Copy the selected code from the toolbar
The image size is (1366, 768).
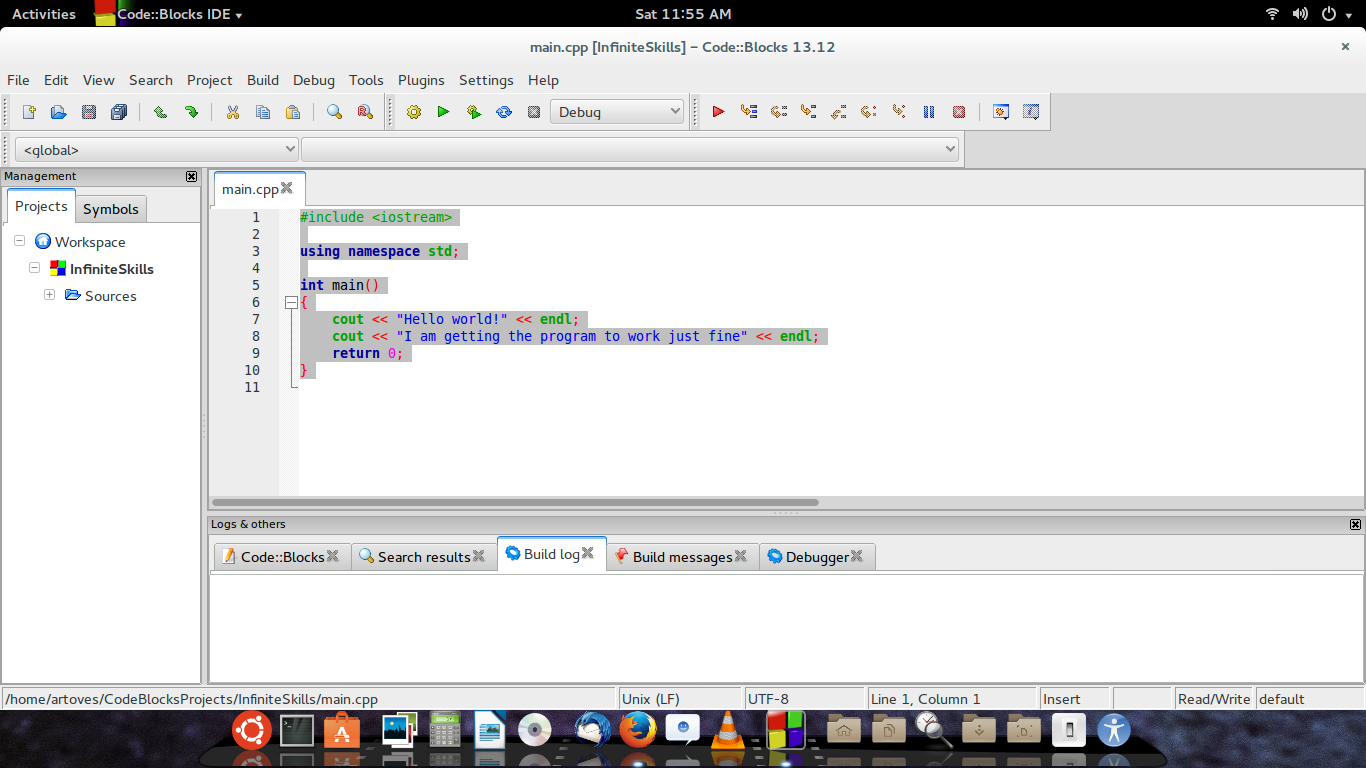[263, 112]
